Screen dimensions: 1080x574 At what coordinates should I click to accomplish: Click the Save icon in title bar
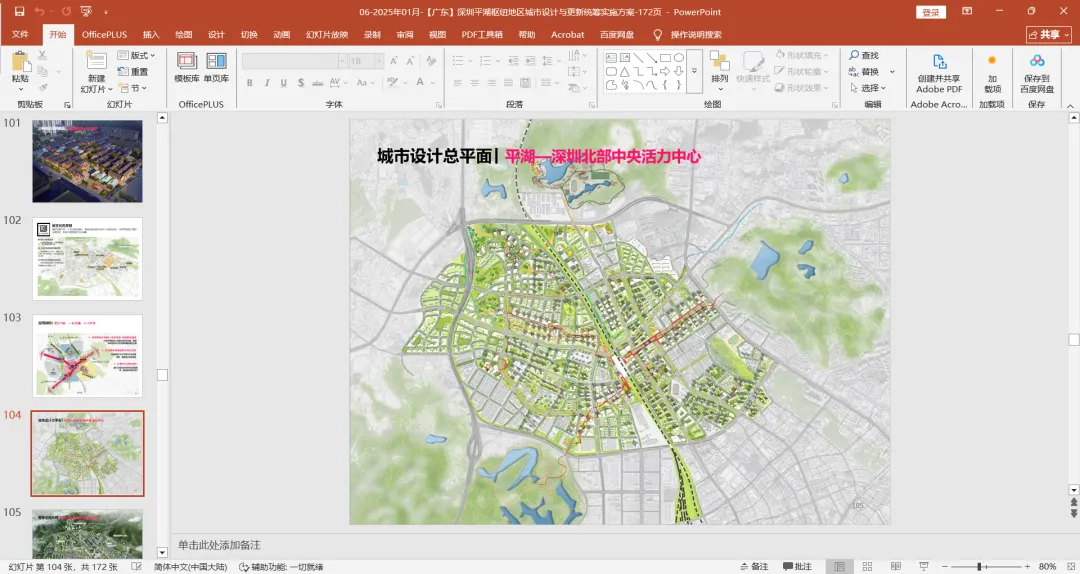(19, 12)
